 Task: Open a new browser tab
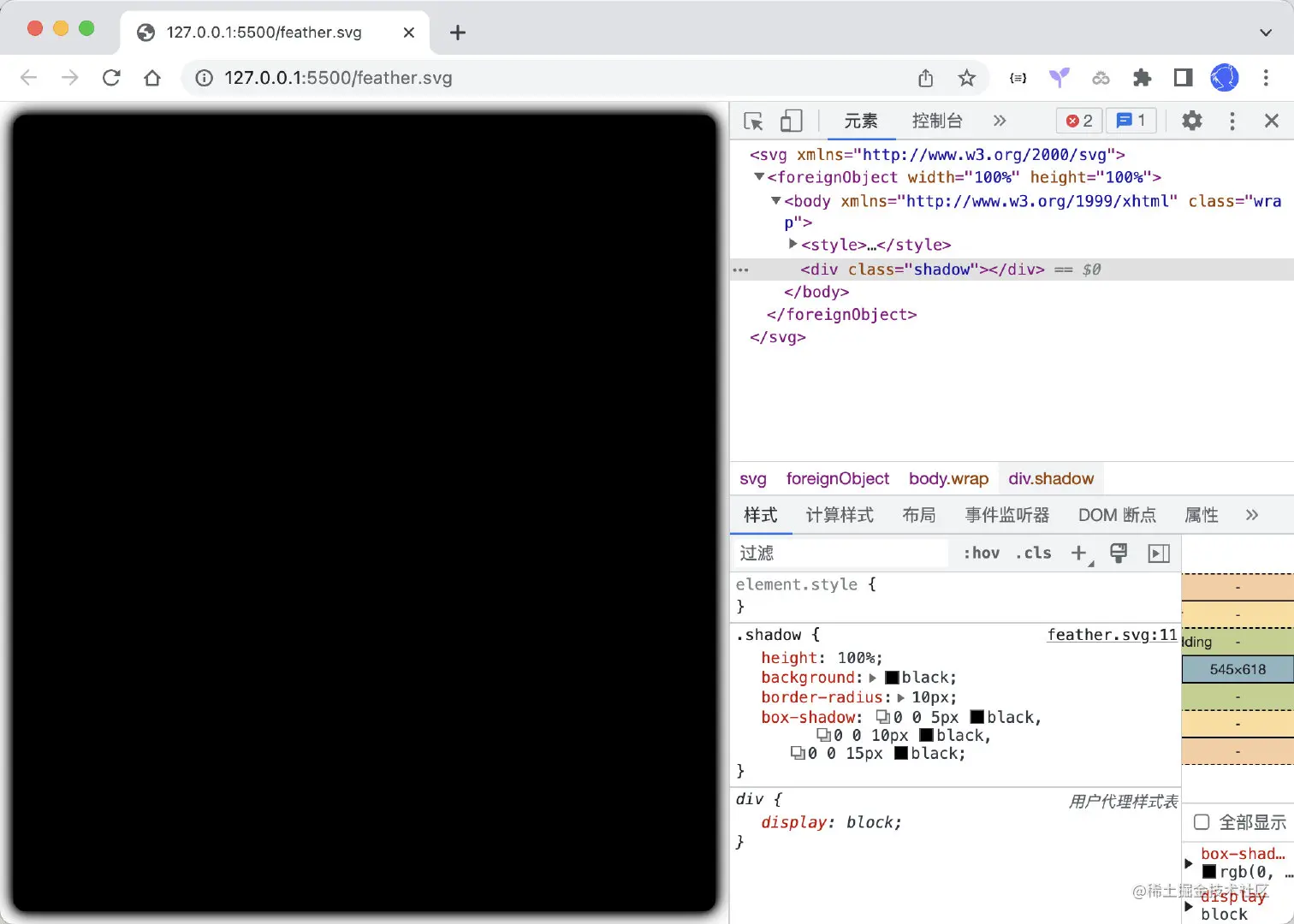click(458, 33)
